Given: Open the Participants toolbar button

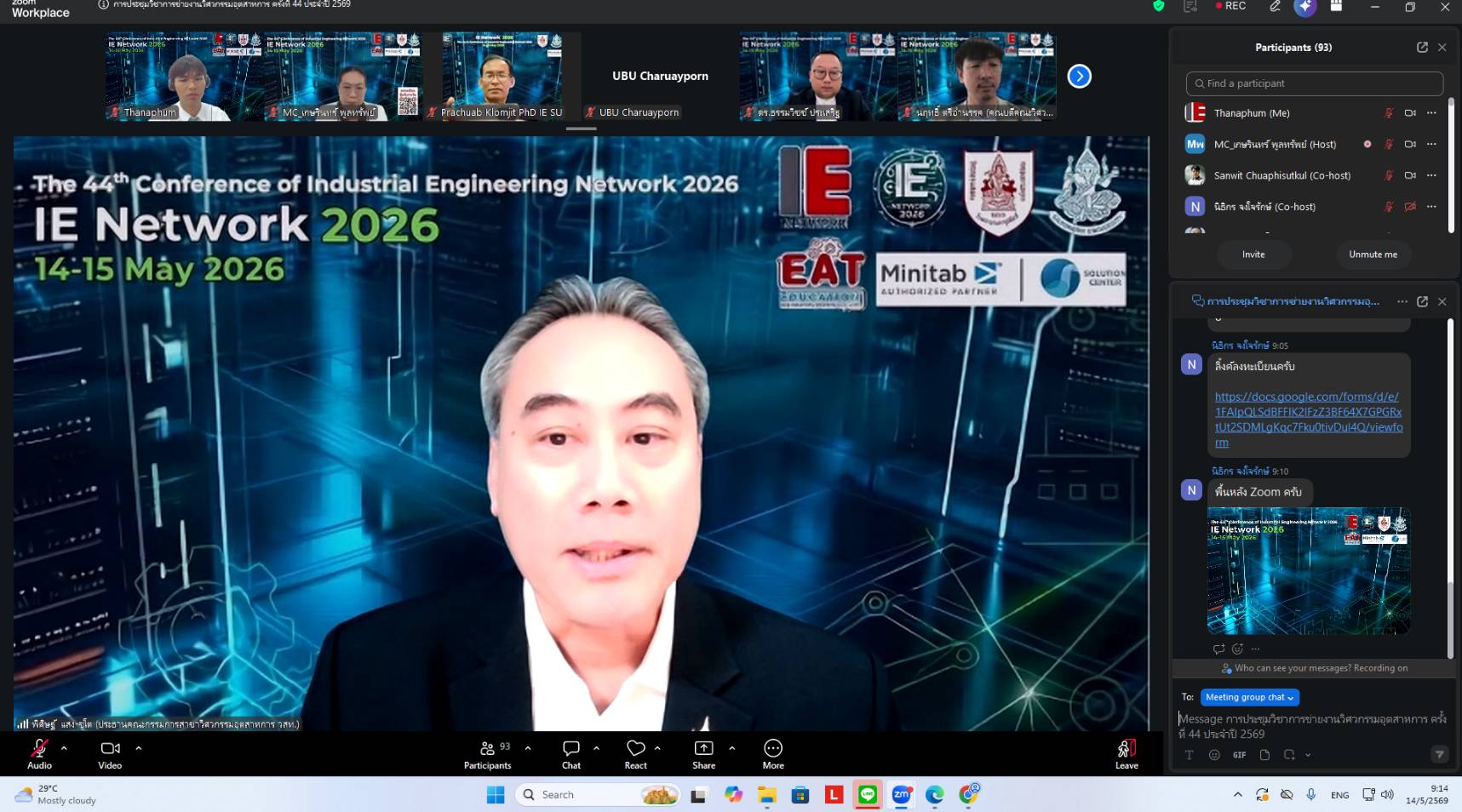Looking at the screenshot, I should coord(487,753).
